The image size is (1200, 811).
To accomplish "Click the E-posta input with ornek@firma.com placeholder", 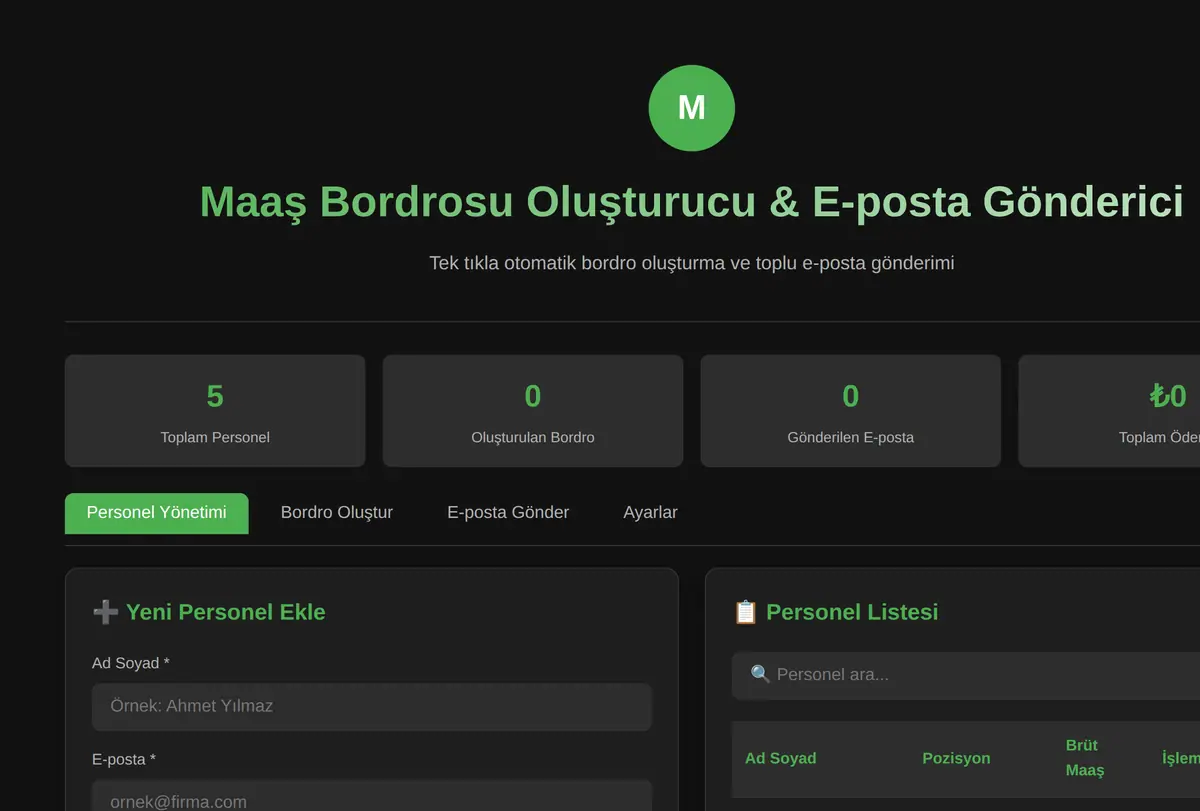I will (x=372, y=796).
